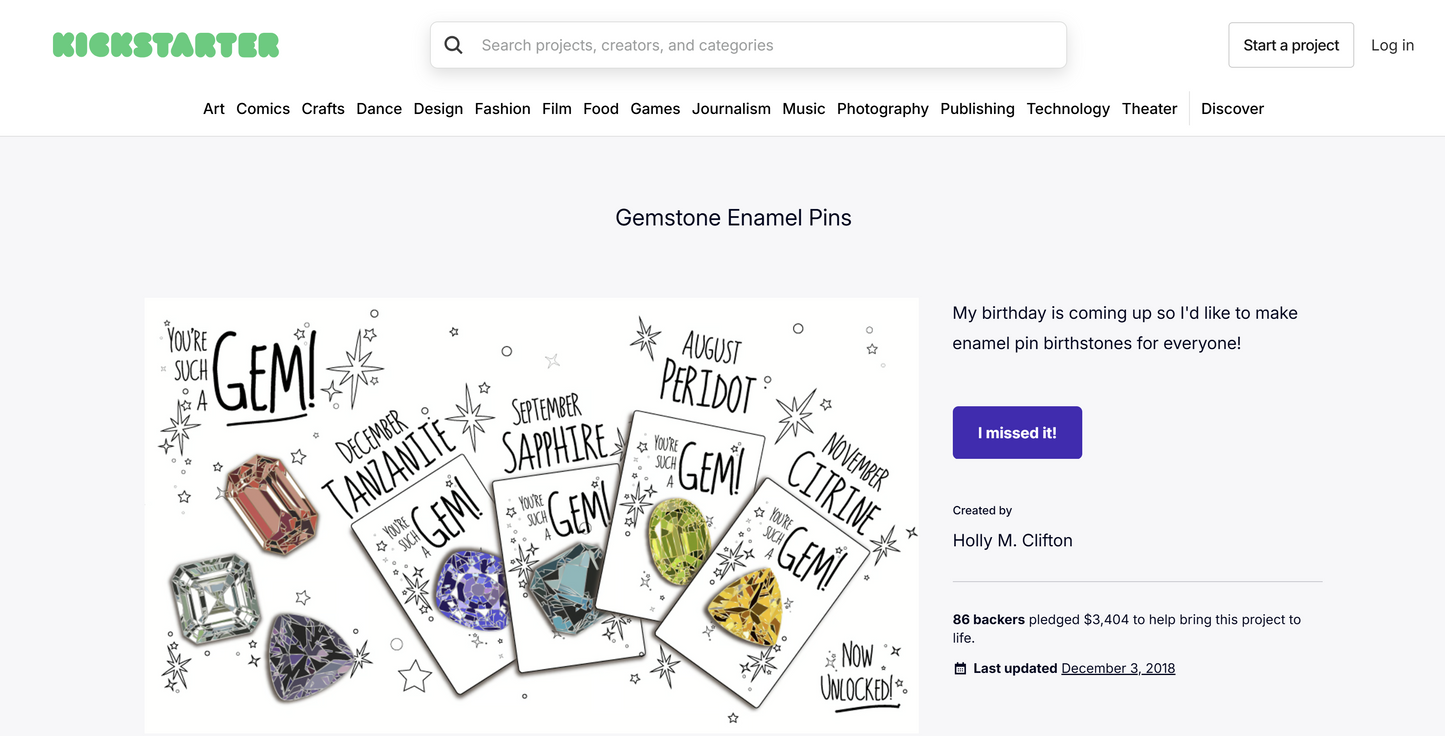Choose the Technology category
Screen dimensions: 1445x736
pyautogui.click(x=1068, y=109)
